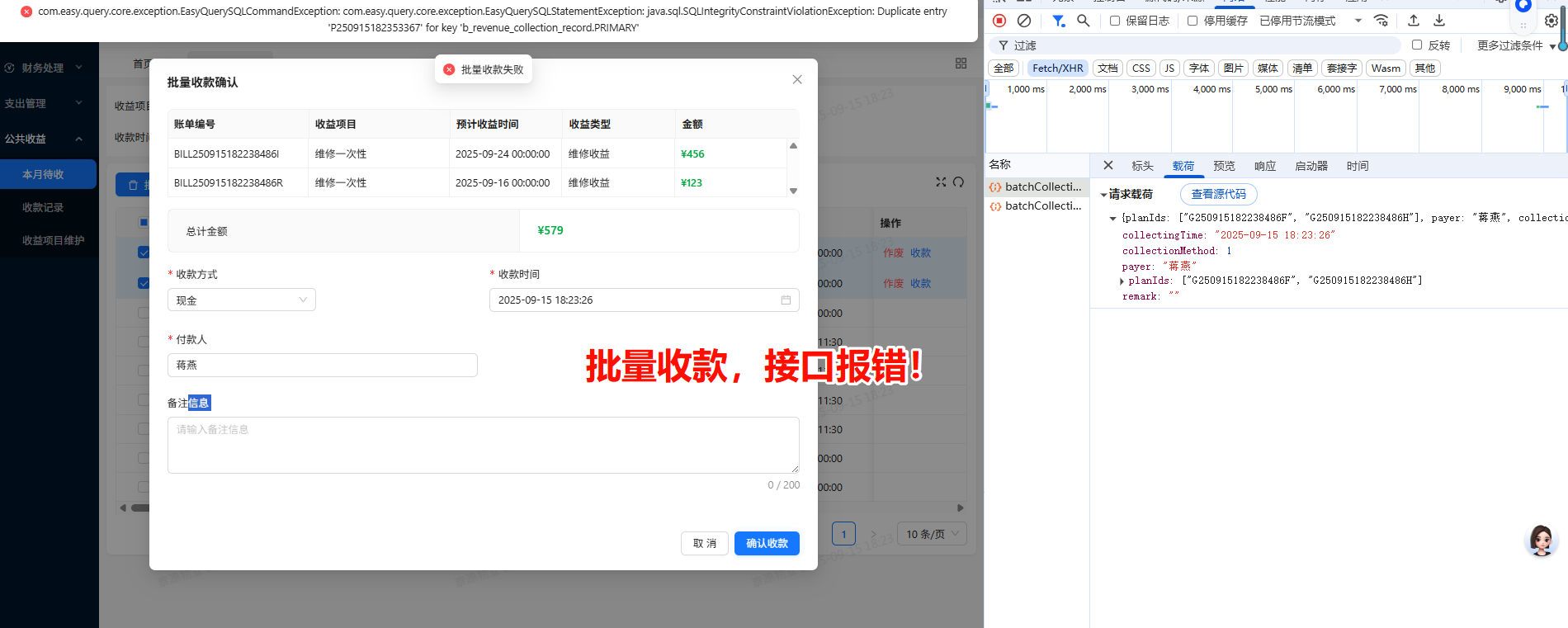Click 查看源代码 view source button
The height and width of the screenshot is (628, 1568).
(1218, 194)
